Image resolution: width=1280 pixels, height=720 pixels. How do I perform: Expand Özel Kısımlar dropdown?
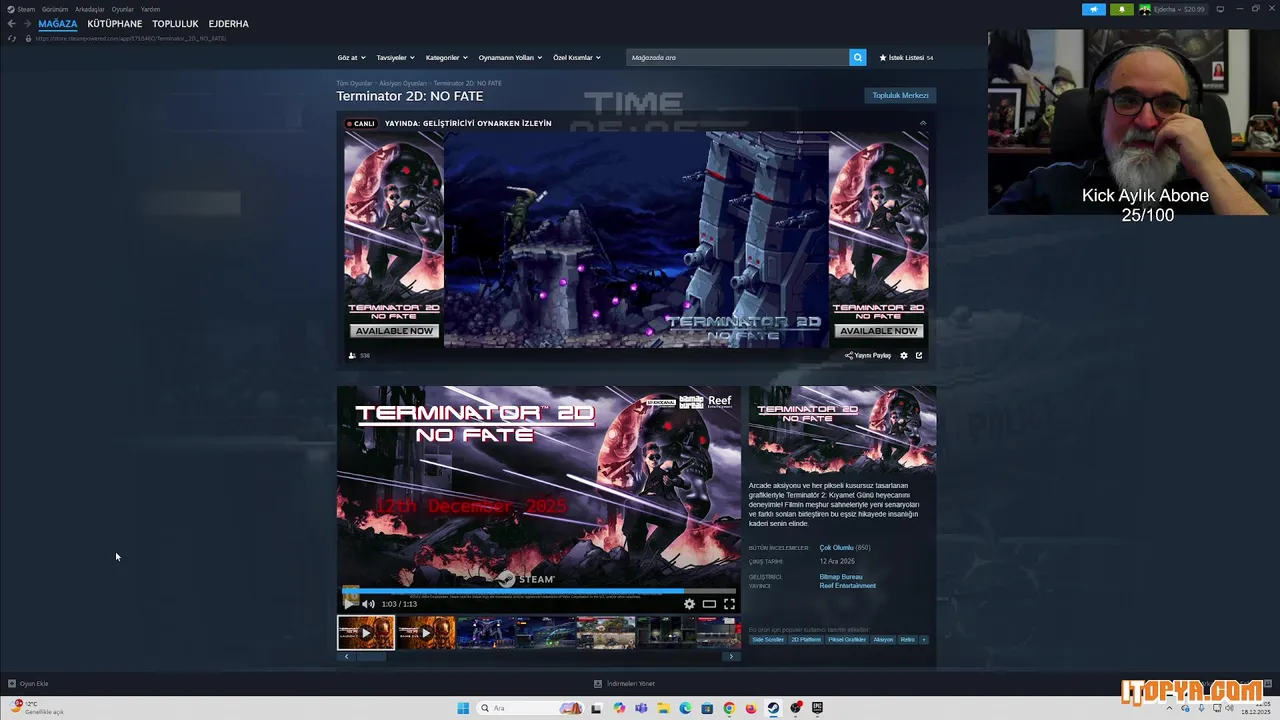577,58
